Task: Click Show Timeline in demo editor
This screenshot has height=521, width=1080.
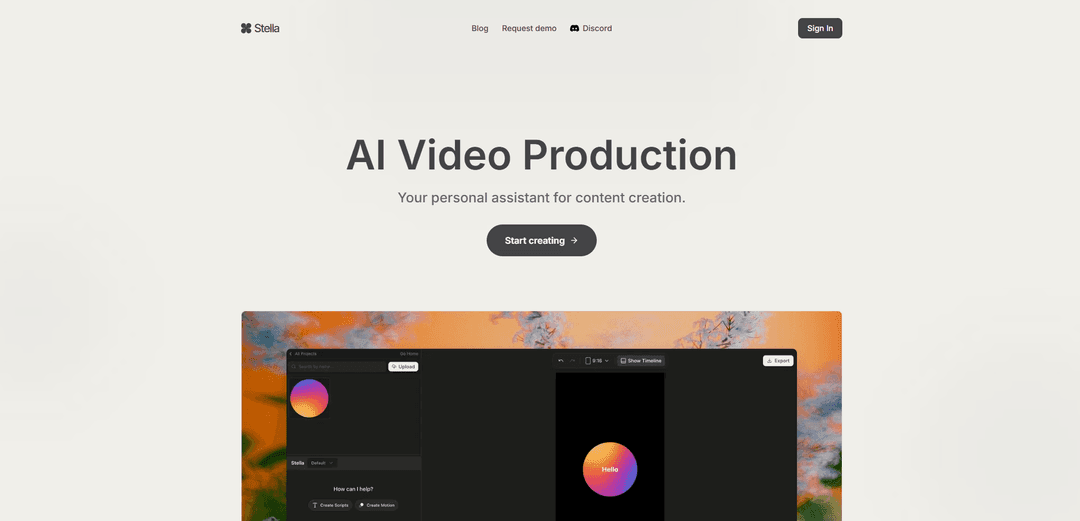Action: click(x=641, y=360)
